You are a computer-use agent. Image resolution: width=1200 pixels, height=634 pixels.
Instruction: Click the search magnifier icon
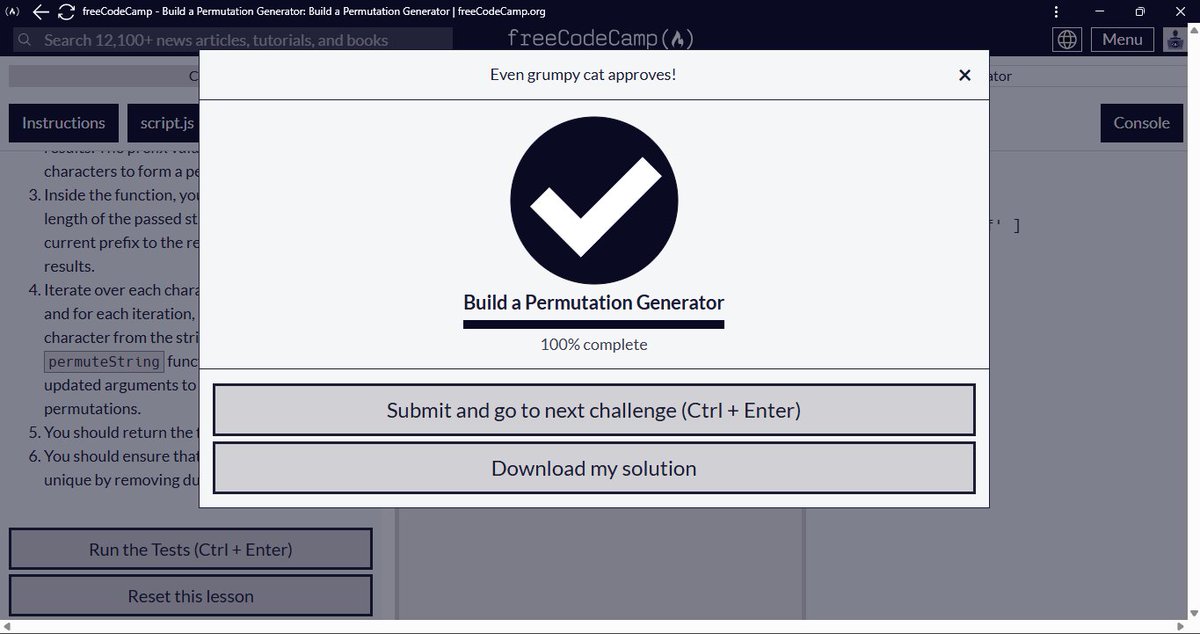tap(26, 40)
